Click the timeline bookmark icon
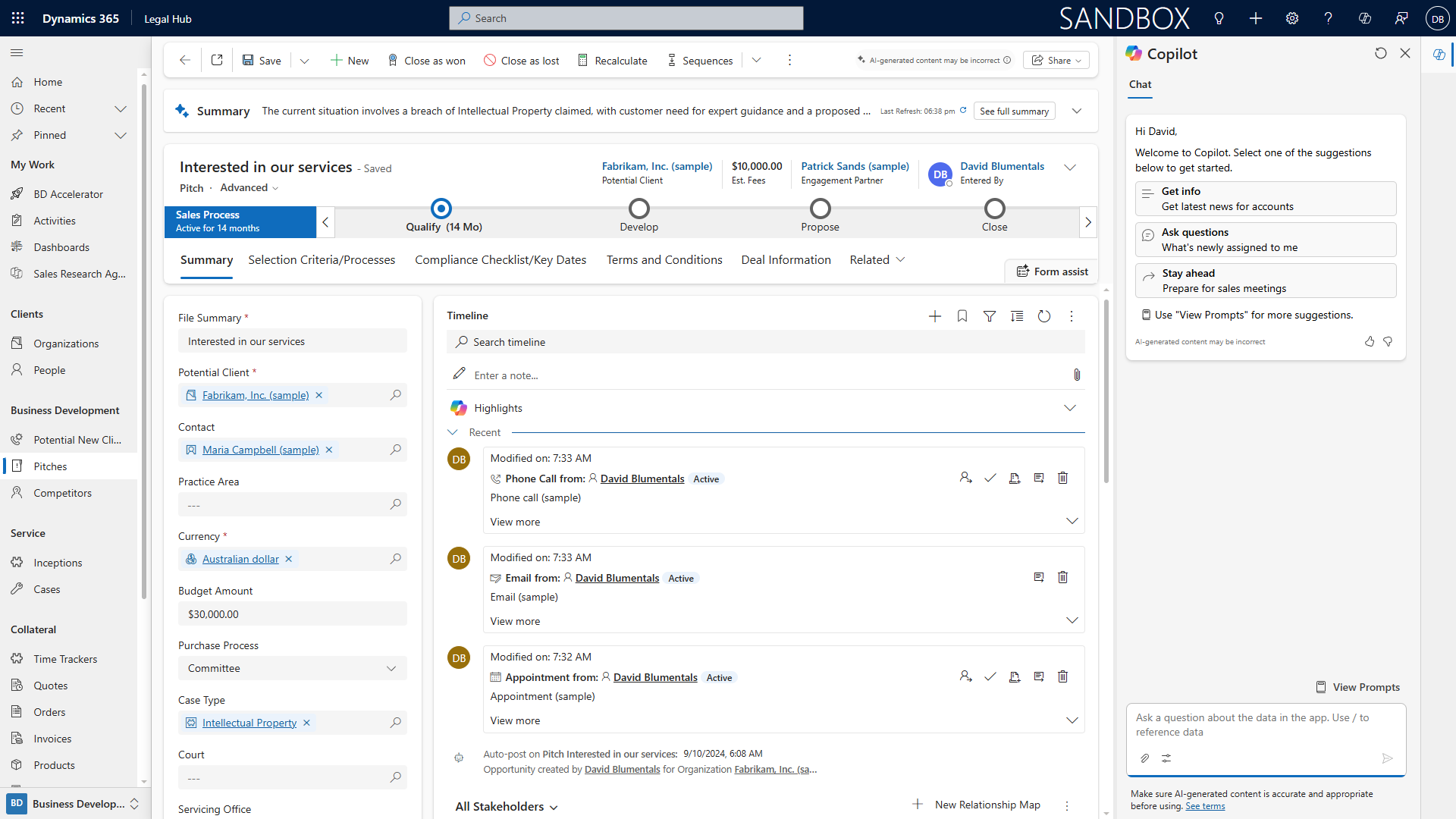This screenshot has height=819, width=1456. [x=962, y=316]
